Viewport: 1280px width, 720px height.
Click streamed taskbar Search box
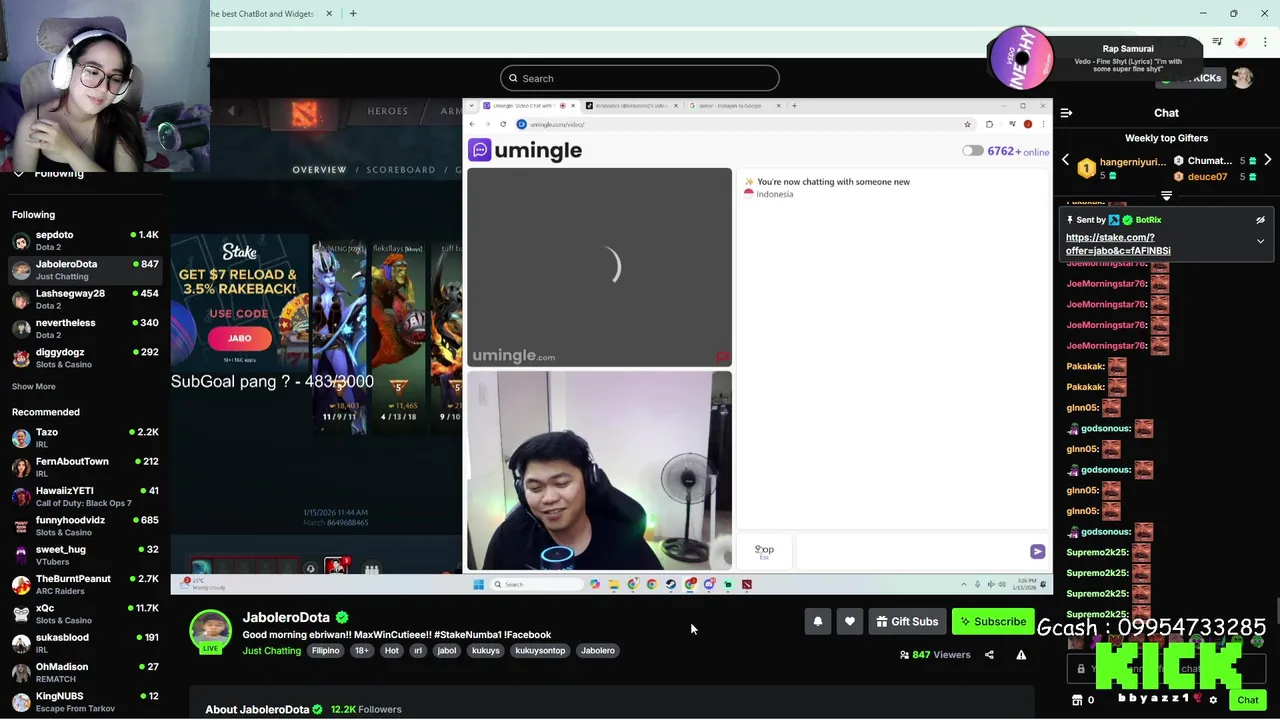536,584
